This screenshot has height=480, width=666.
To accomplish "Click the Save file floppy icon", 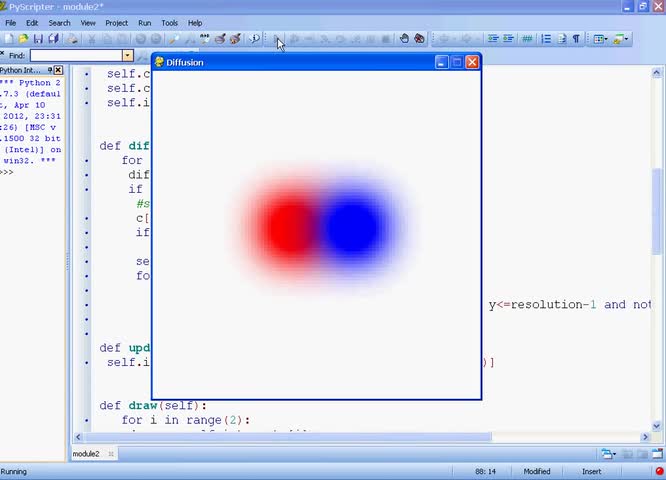I will [38, 39].
